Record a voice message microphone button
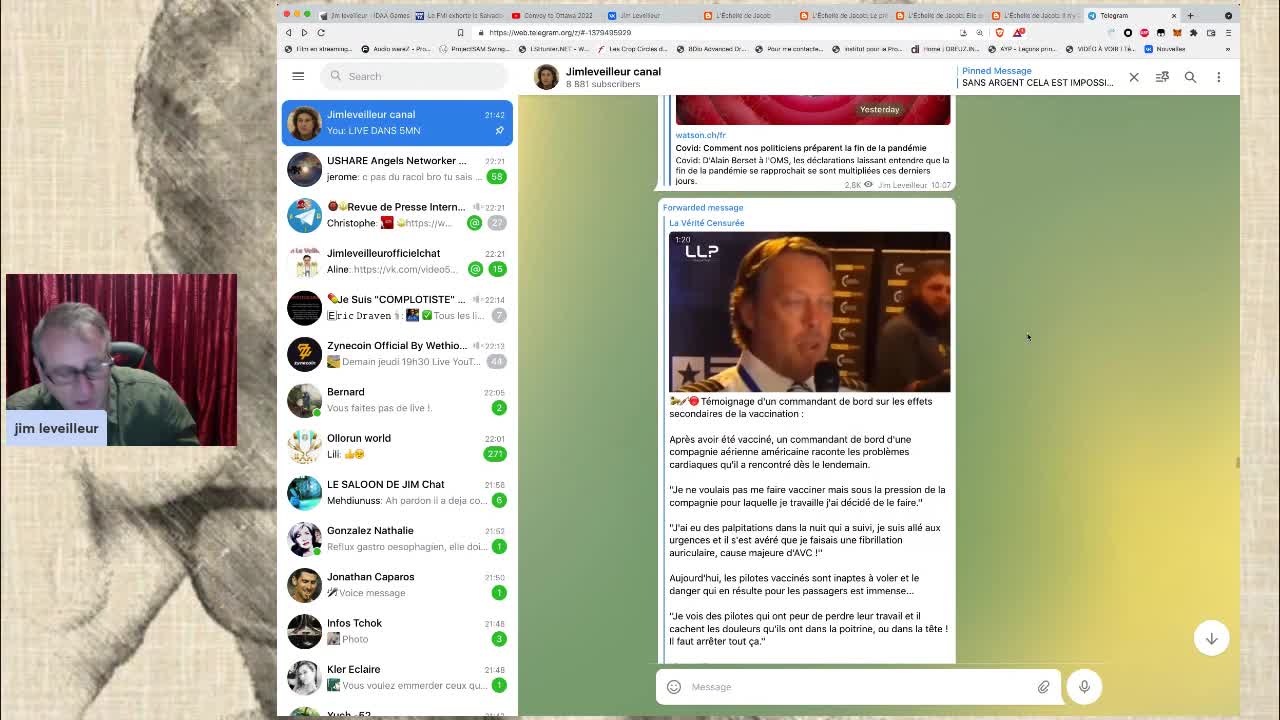 pyautogui.click(x=1084, y=687)
